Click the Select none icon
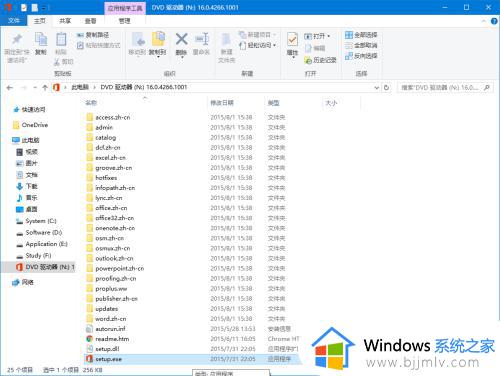This screenshot has height=376, width=500. pyautogui.click(x=349, y=45)
